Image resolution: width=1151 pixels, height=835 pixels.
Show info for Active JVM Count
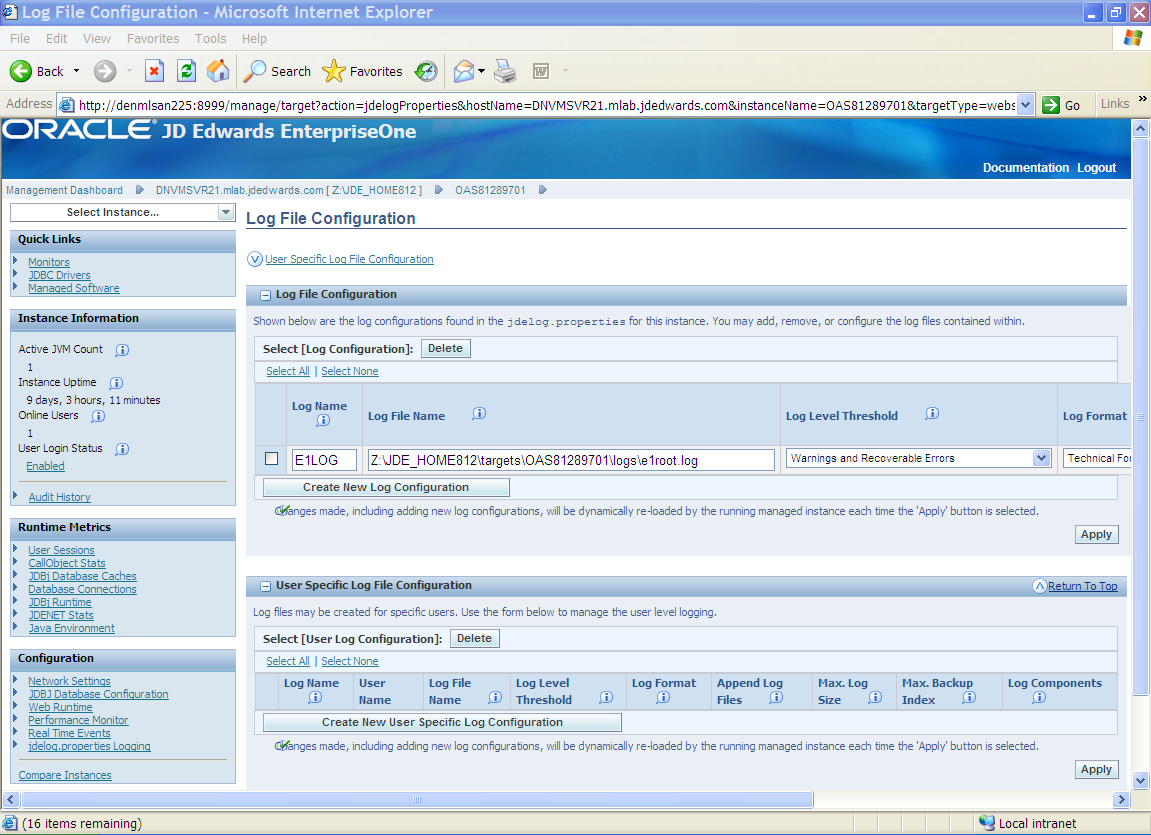(123, 350)
